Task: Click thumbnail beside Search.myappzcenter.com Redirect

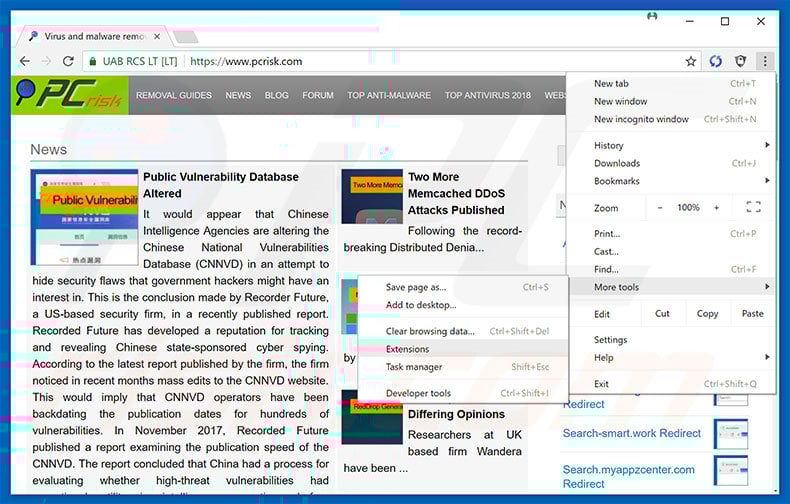Action: 731,470
